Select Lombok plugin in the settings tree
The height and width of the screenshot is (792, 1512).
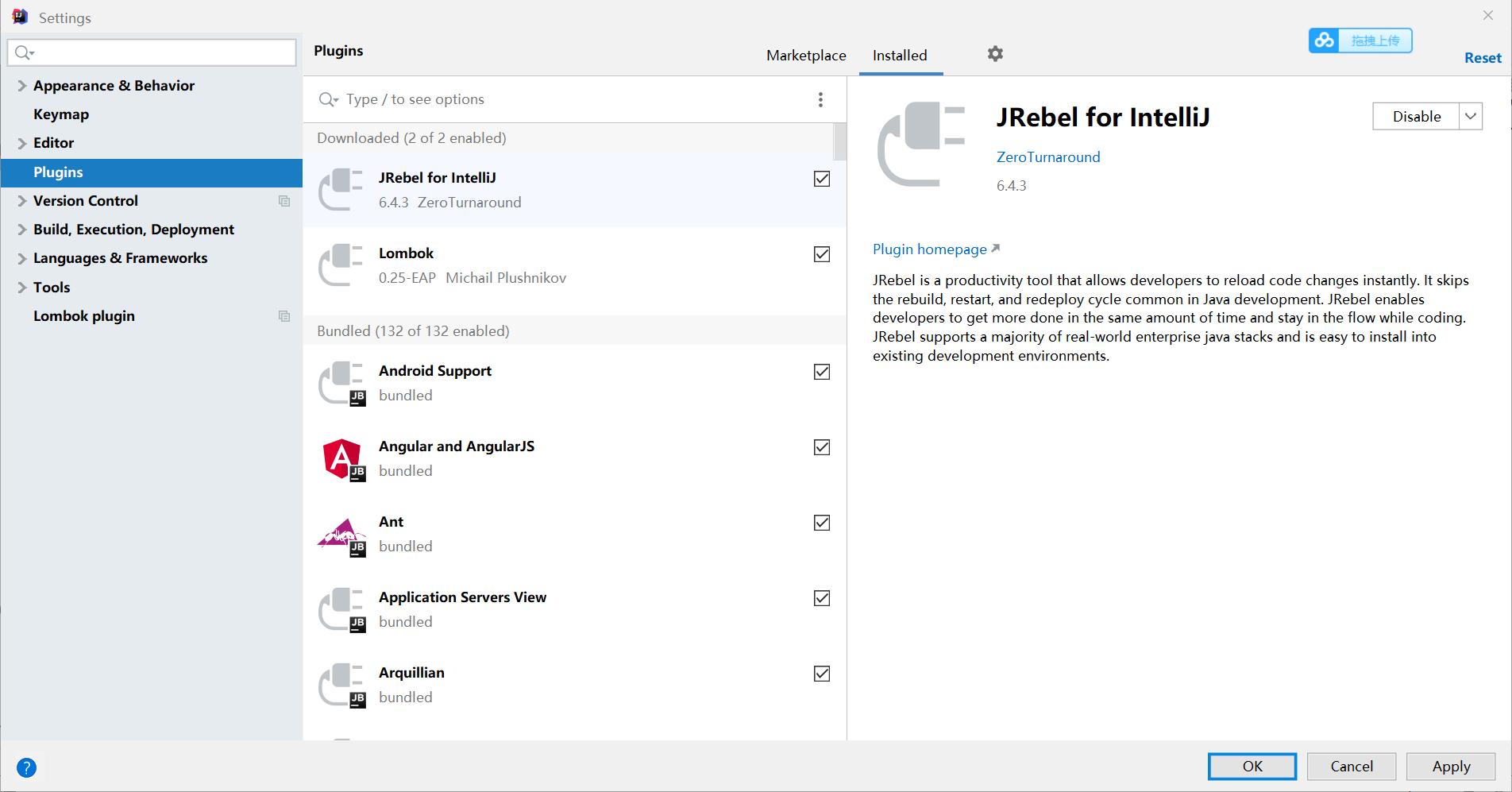(84, 316)
